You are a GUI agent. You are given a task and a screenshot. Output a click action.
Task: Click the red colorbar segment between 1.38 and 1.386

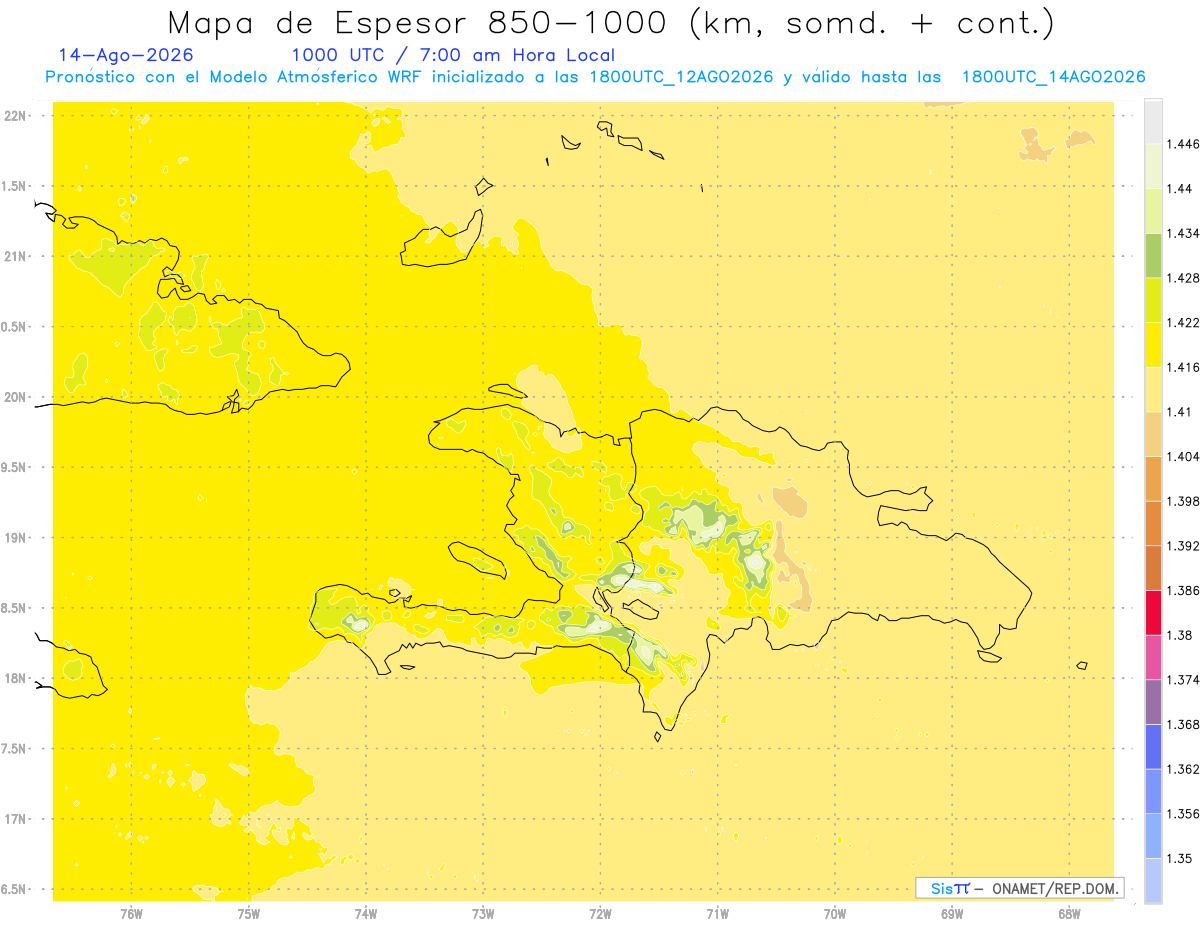click(x=1153, y=612)
